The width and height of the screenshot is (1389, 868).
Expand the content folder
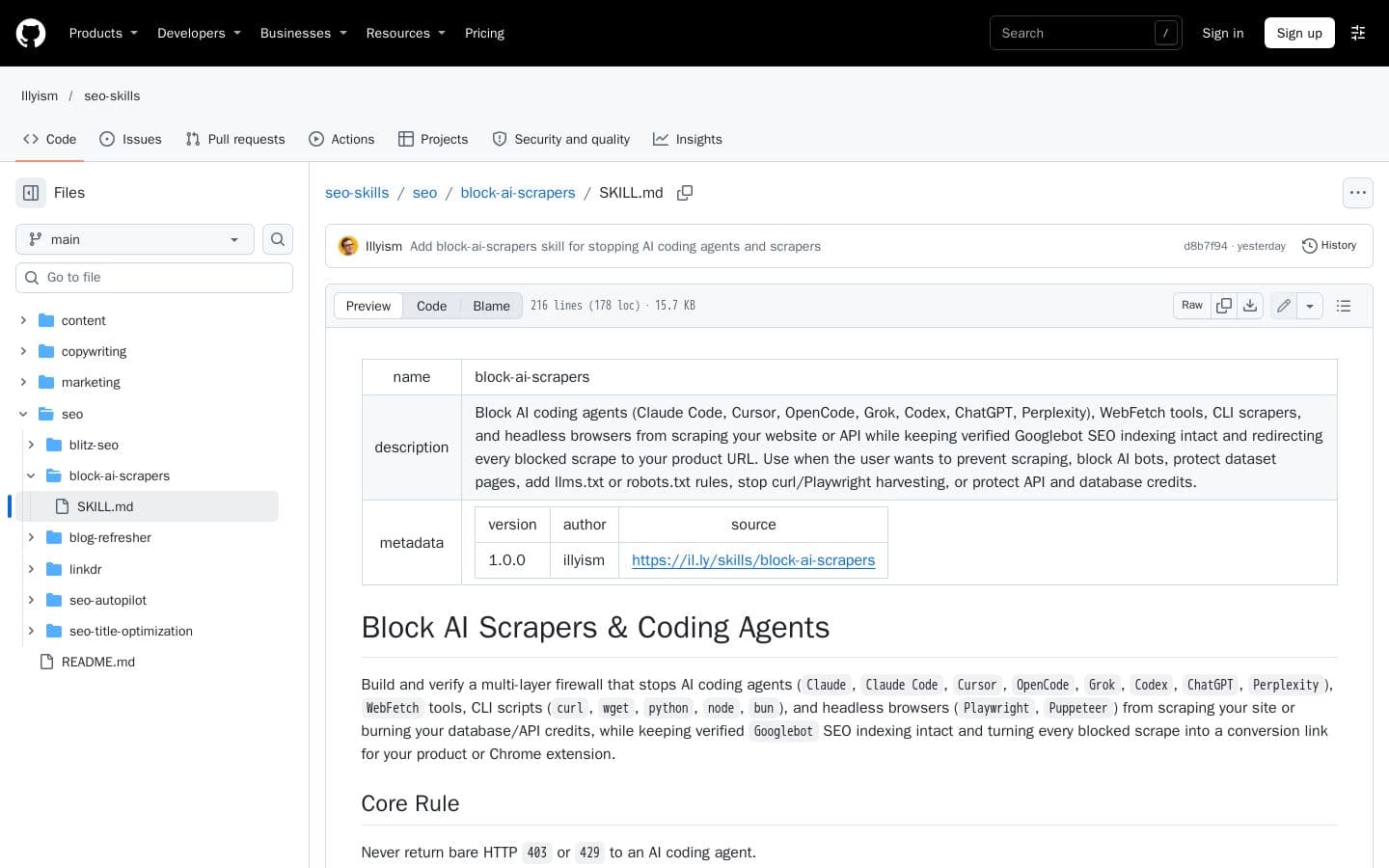(x=23, y=320)
